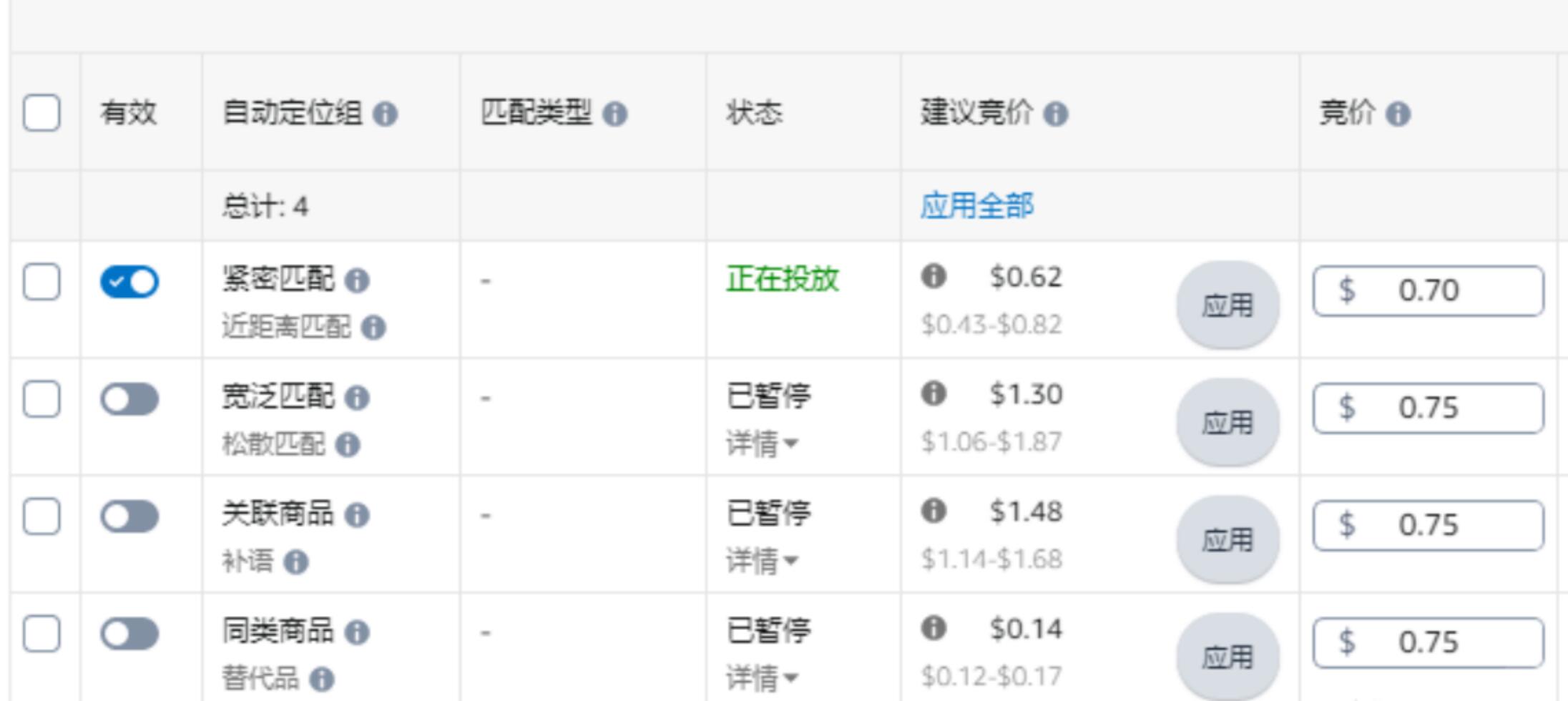Click info icon before $0.62 suggested bid
This screenshot has height=701, width=1568.
click(934, 276)
